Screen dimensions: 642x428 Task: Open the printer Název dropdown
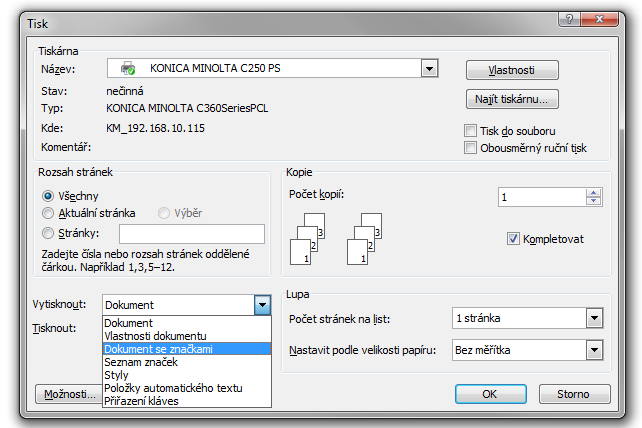coord(430,69)
